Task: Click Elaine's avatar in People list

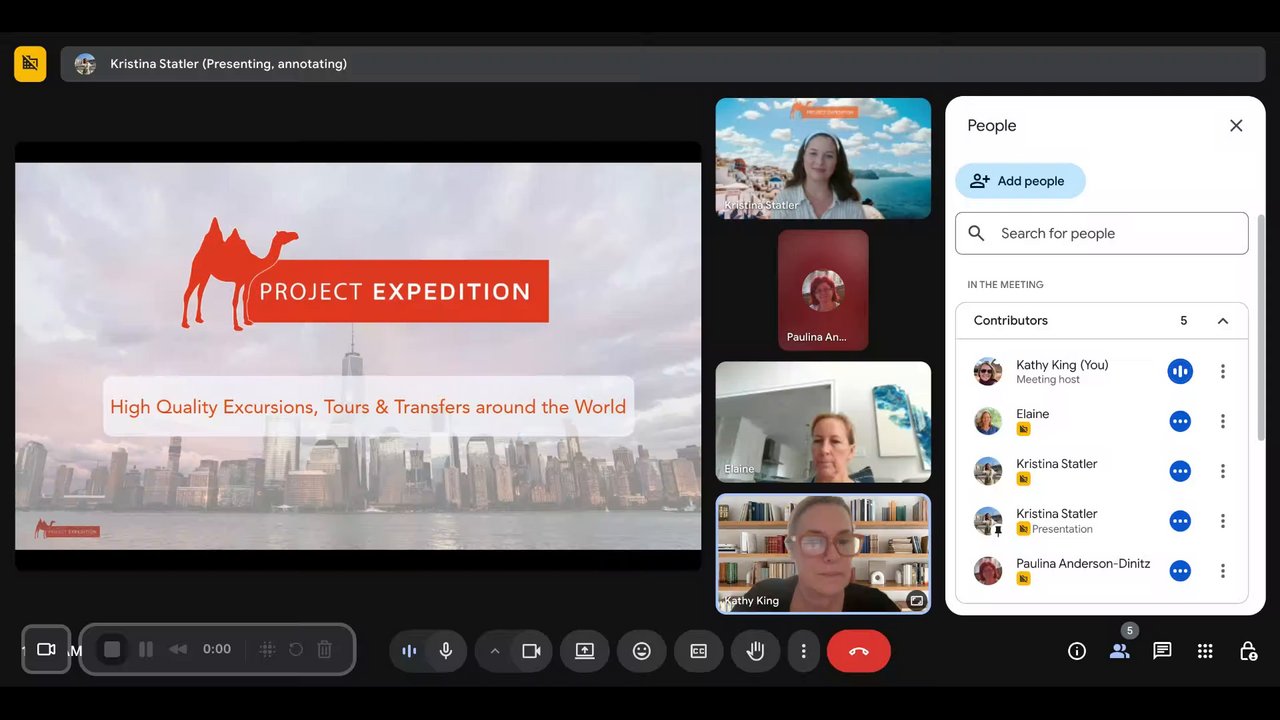Action: pos(988,421)
